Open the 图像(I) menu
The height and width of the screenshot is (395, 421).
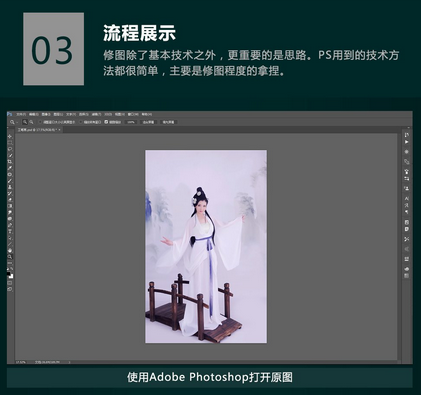pos(46,114)
